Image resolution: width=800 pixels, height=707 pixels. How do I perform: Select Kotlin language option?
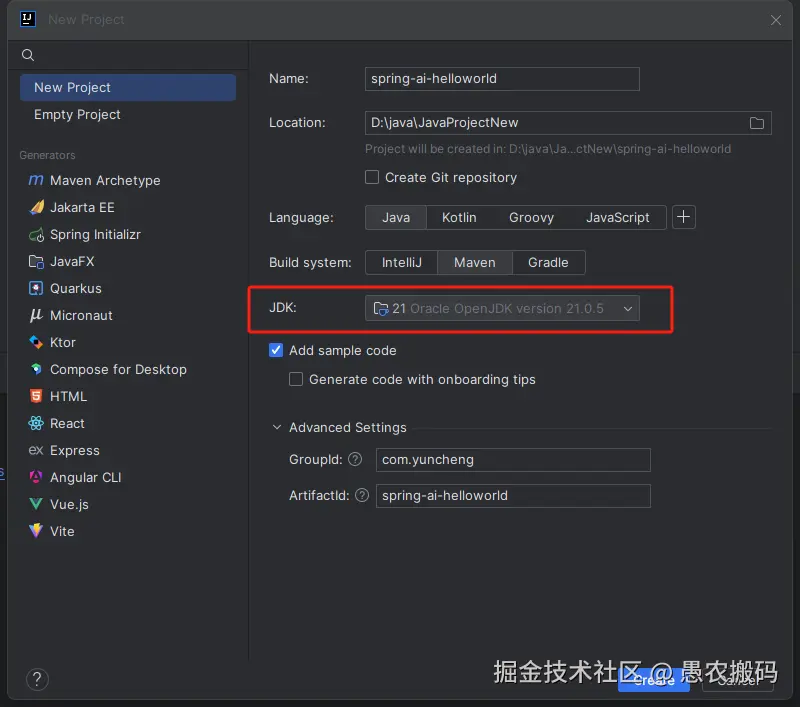(459, 218)
